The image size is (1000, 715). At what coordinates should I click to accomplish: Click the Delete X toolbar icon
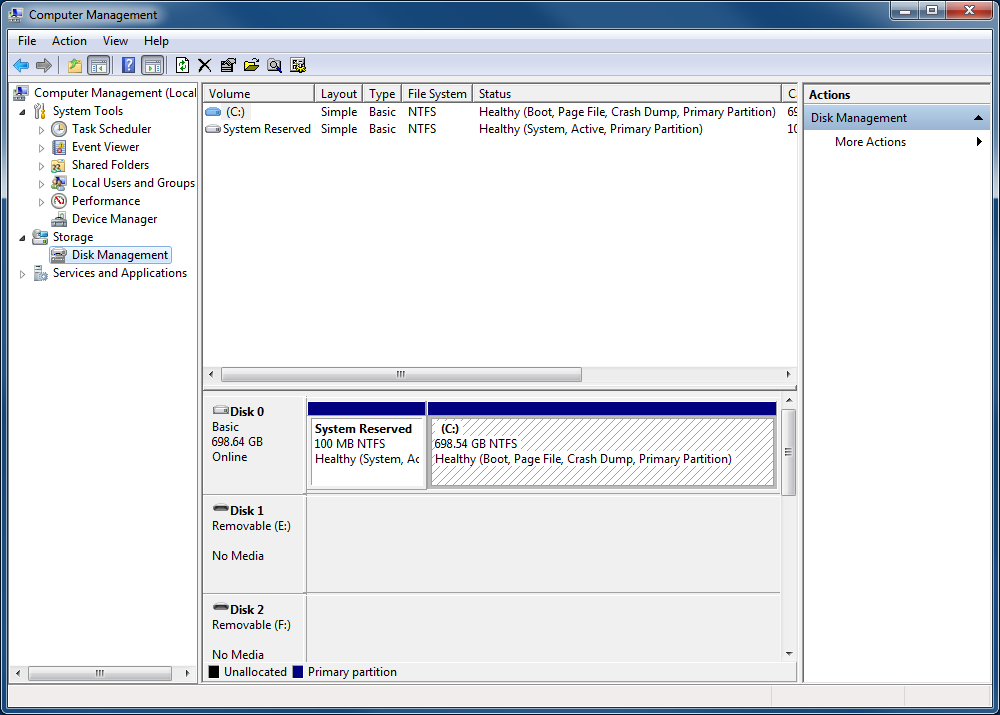coord(205,65)
